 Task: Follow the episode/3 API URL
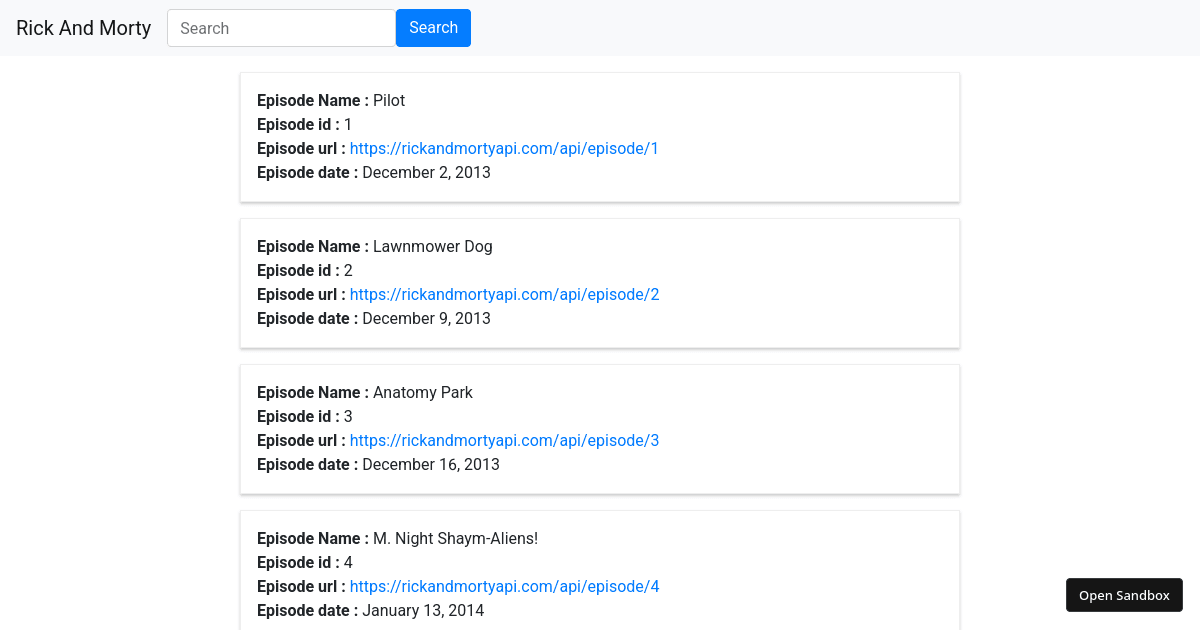504,441
